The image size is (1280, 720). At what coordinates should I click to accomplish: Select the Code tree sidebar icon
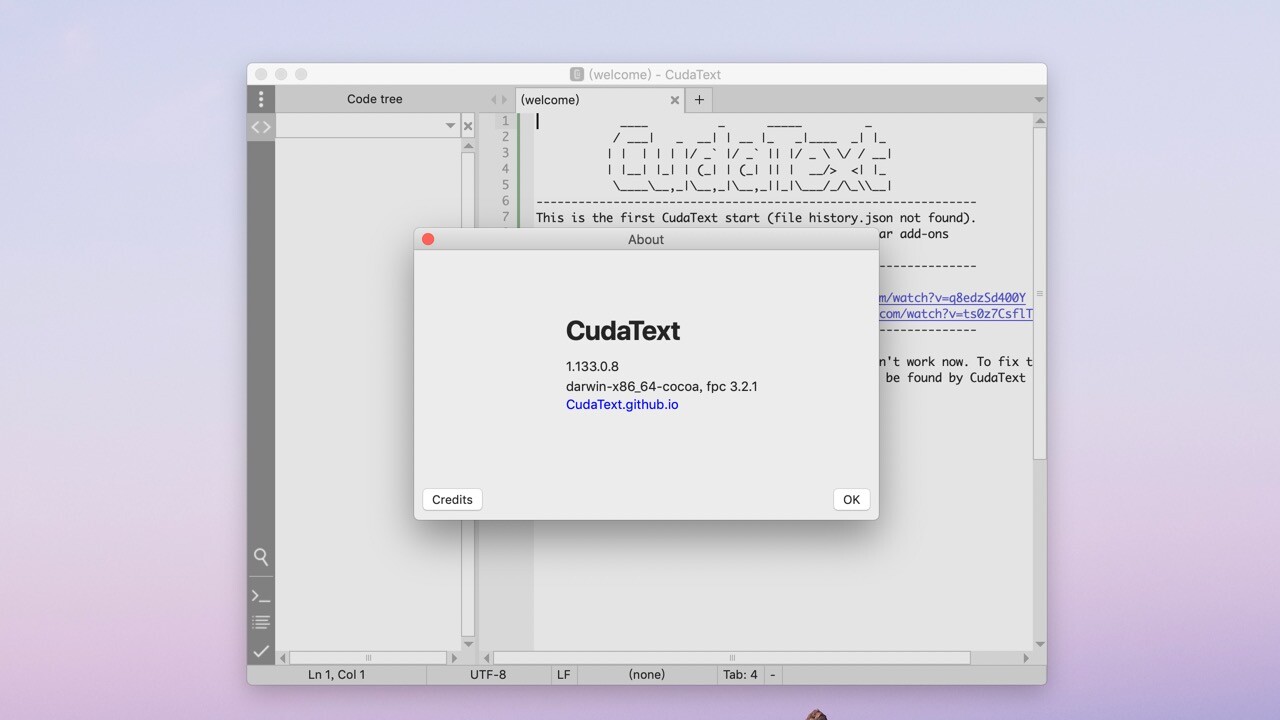261,127
